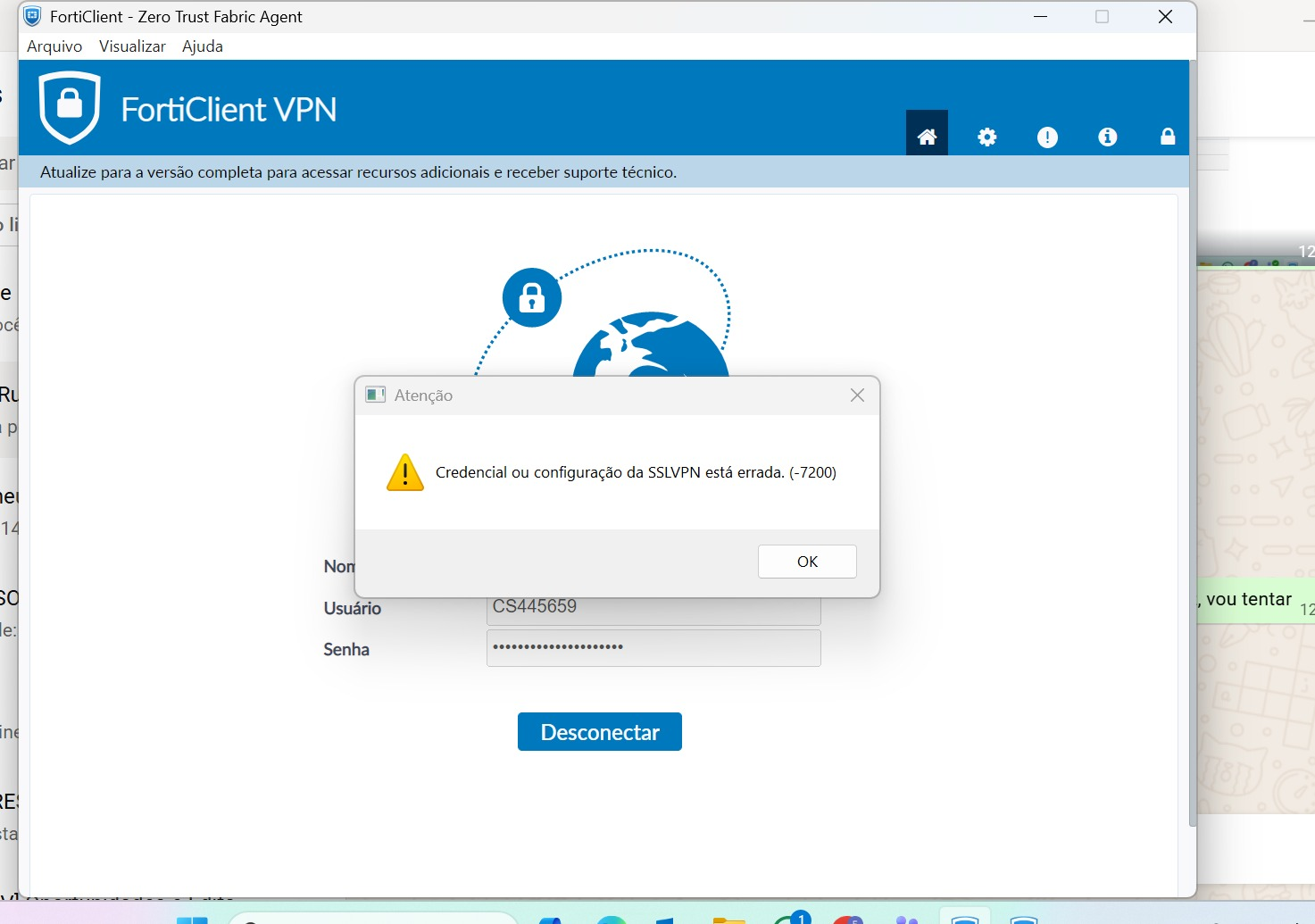This screenshot has height=924, width=1315.
Task: Click the FortiClient shield logo
Action: [x=70, y=108]
